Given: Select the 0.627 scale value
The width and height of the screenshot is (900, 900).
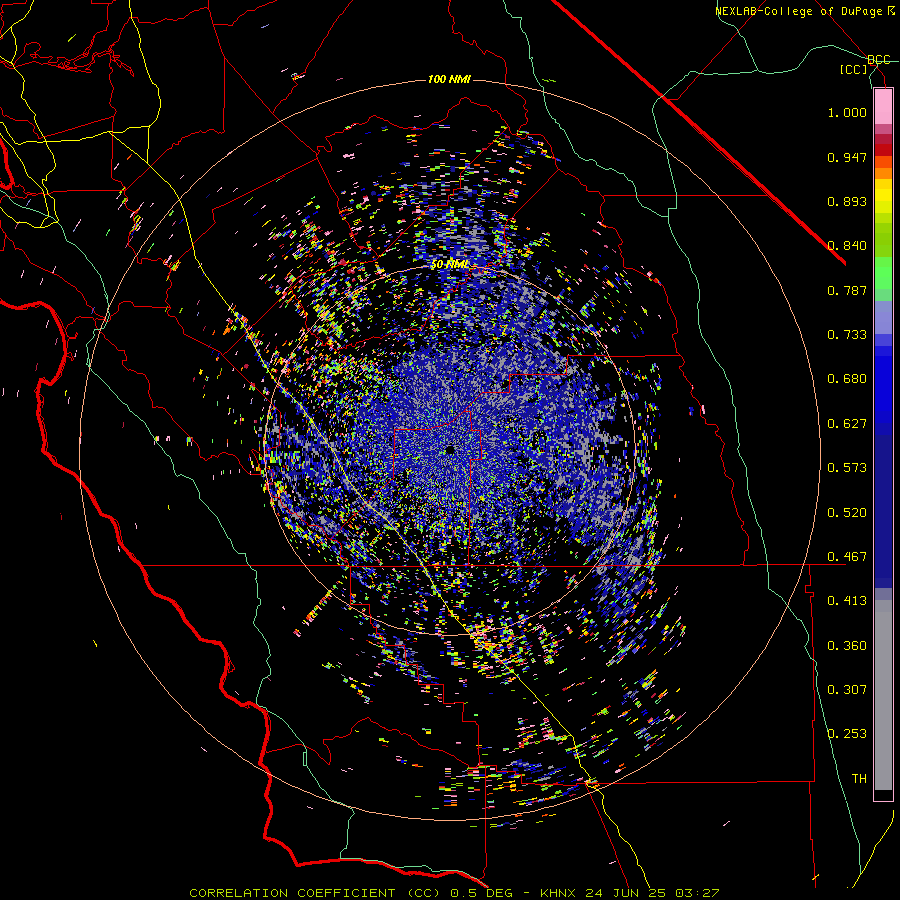Looking at the screenshot, I should (x=847, y=424).
